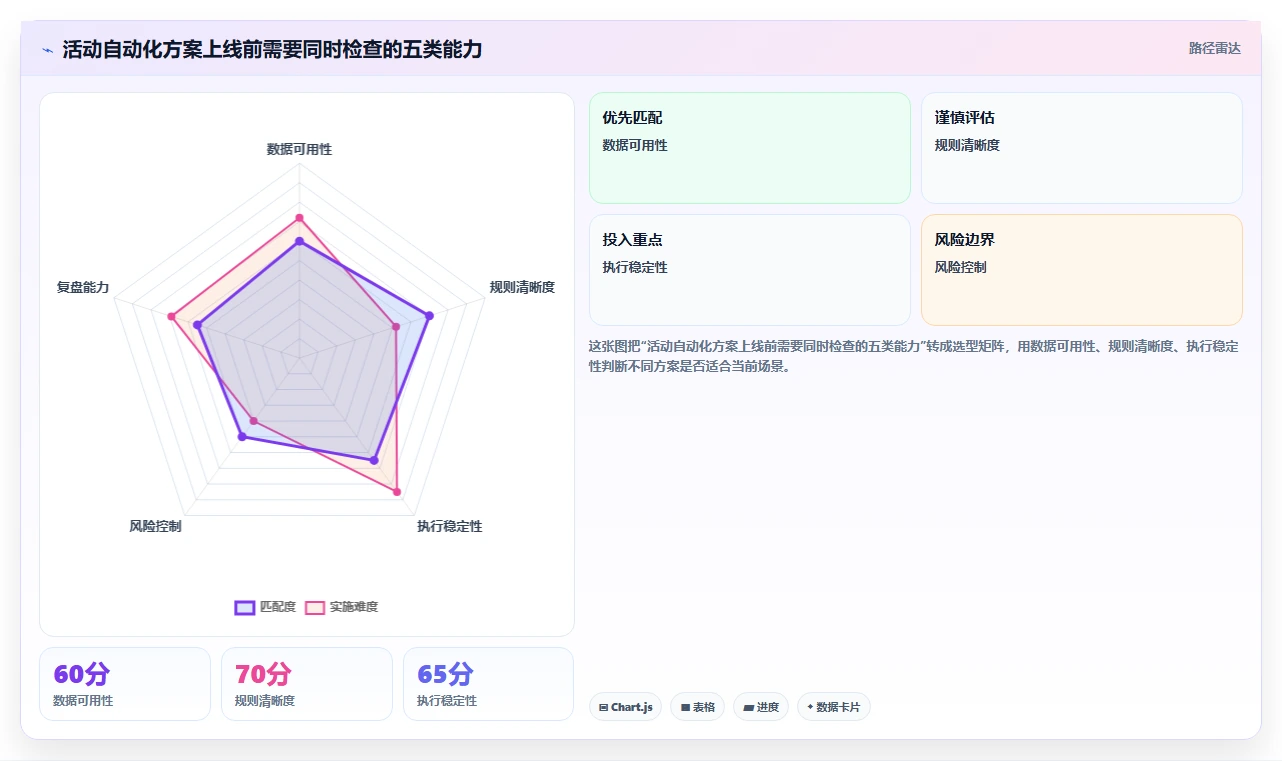Toggle the 实施难度 legend swatch
The height and width of the screenshot is (761, 1282).
coord(315,607)
